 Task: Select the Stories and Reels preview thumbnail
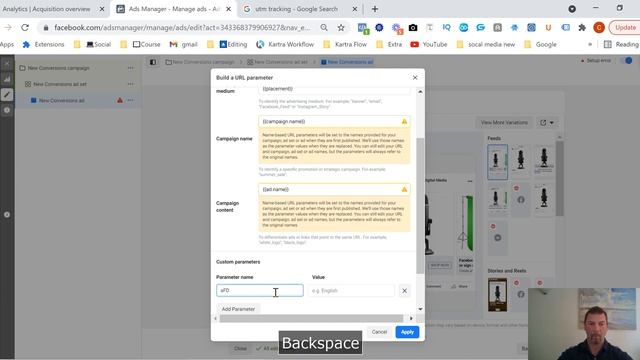pos(498,295)
